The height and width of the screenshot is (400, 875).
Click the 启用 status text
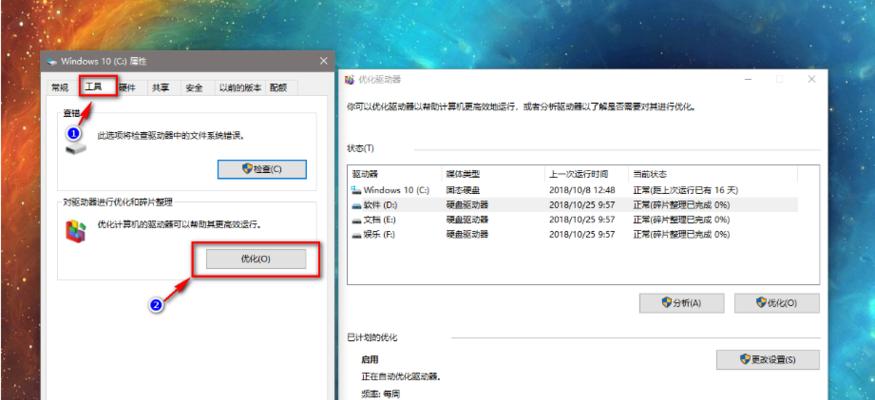[369, 360]
